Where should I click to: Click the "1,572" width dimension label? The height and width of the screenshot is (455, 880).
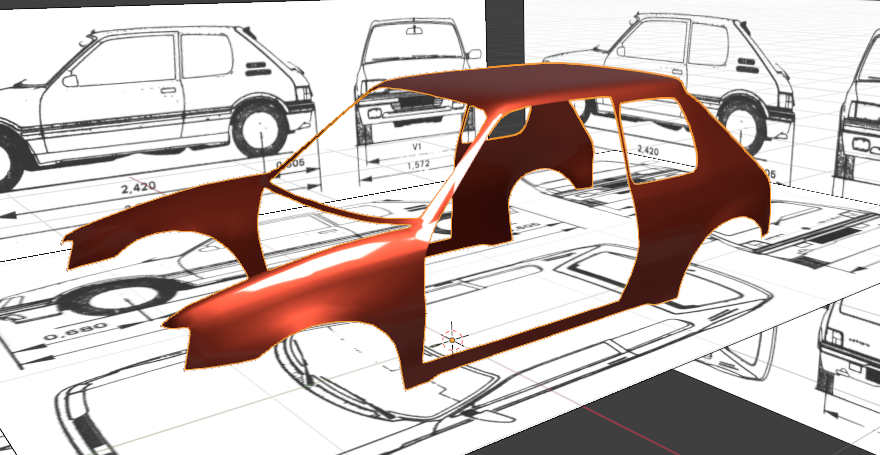click(417, 164)
